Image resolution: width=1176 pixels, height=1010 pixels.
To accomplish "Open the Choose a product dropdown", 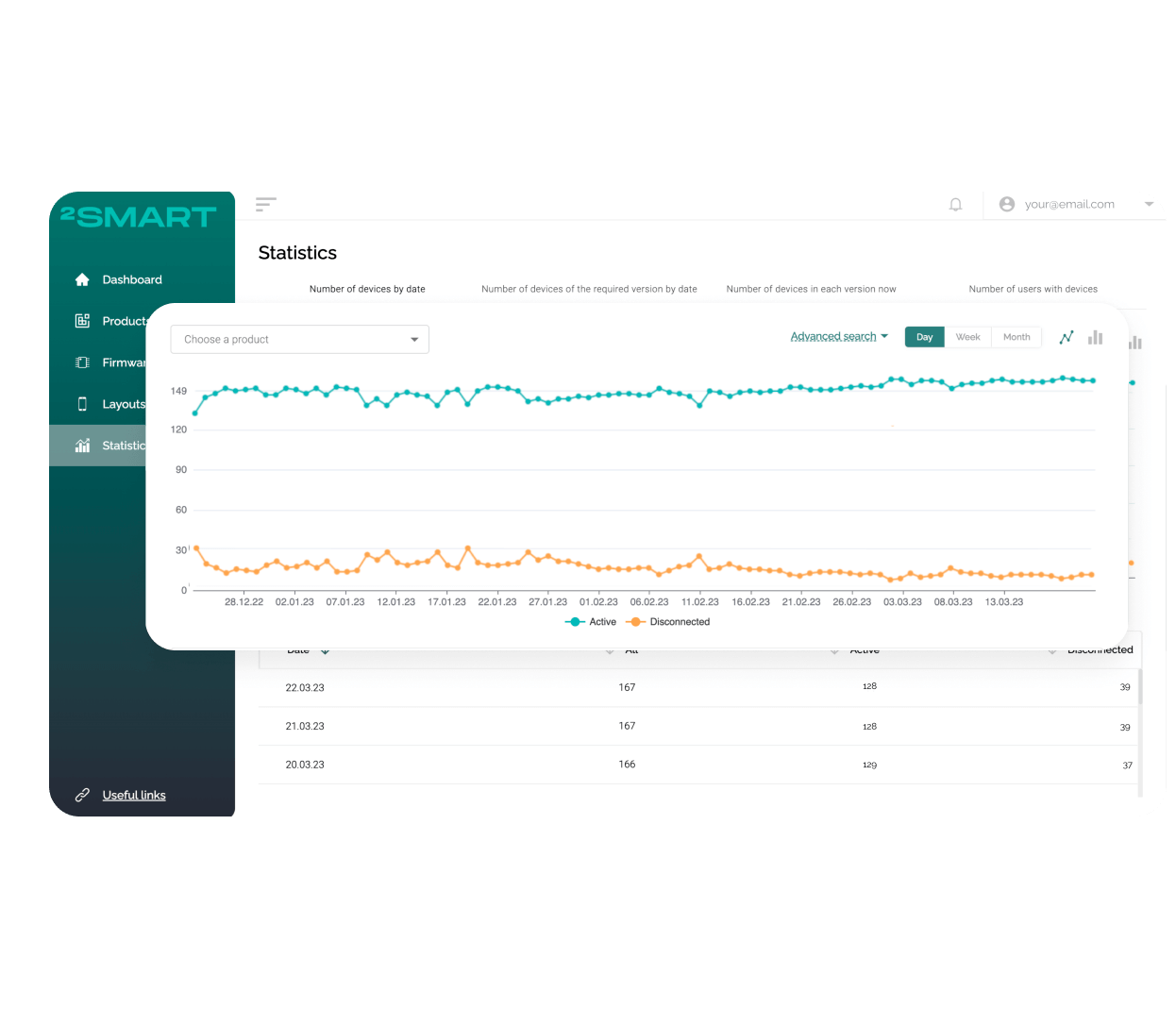I will 299,339.
